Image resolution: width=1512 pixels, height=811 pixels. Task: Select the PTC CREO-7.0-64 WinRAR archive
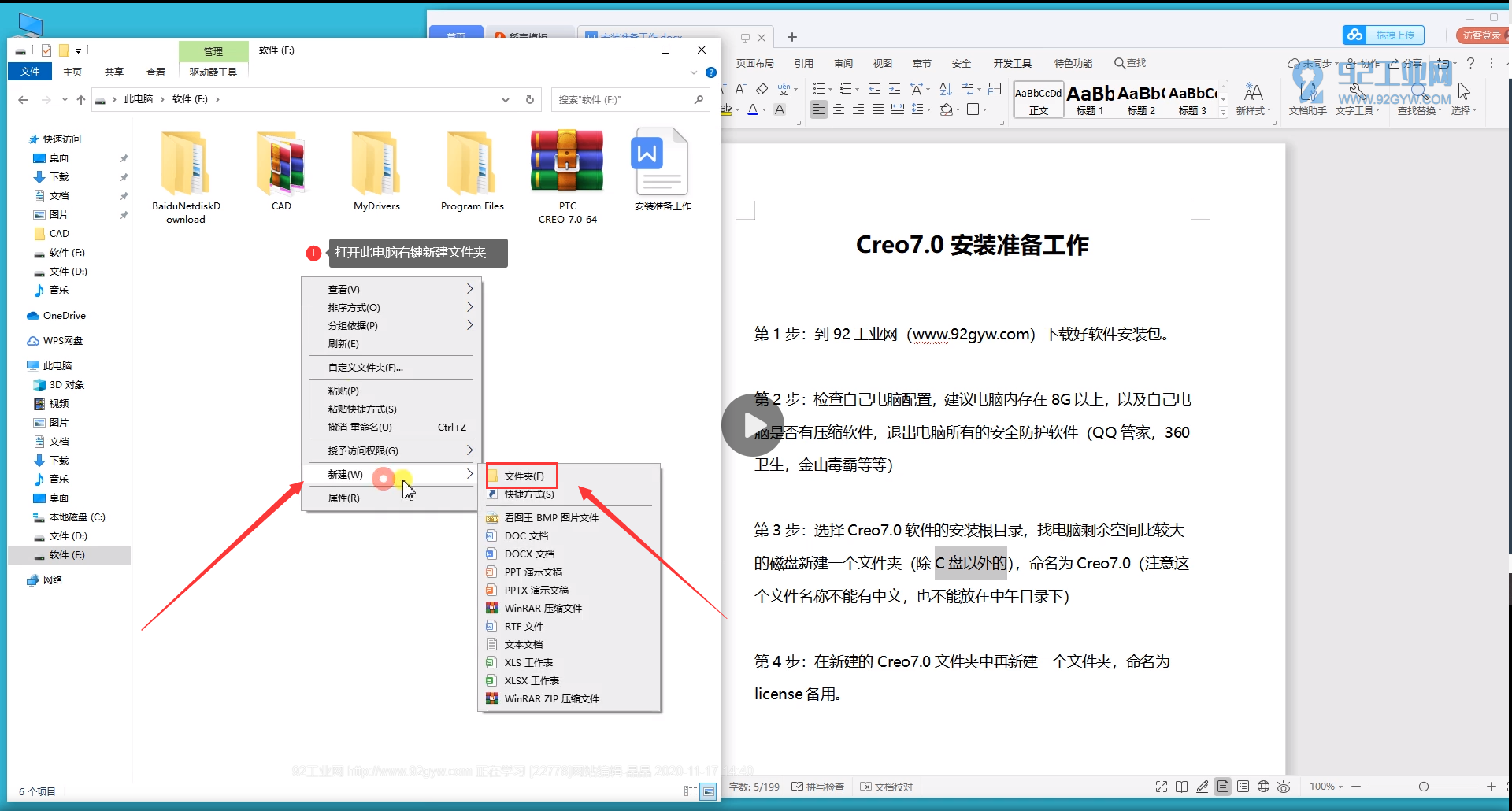coord(567,161)
